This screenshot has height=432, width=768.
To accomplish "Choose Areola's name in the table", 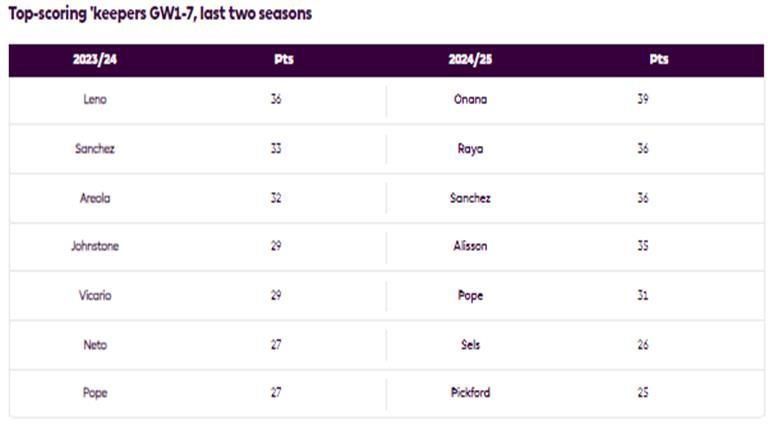I will click(95, 198).
